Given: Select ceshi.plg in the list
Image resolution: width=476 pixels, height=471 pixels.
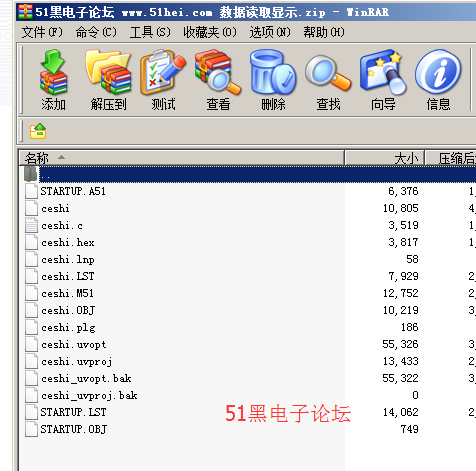Looking at the screenshot, I should click(68, 327).
